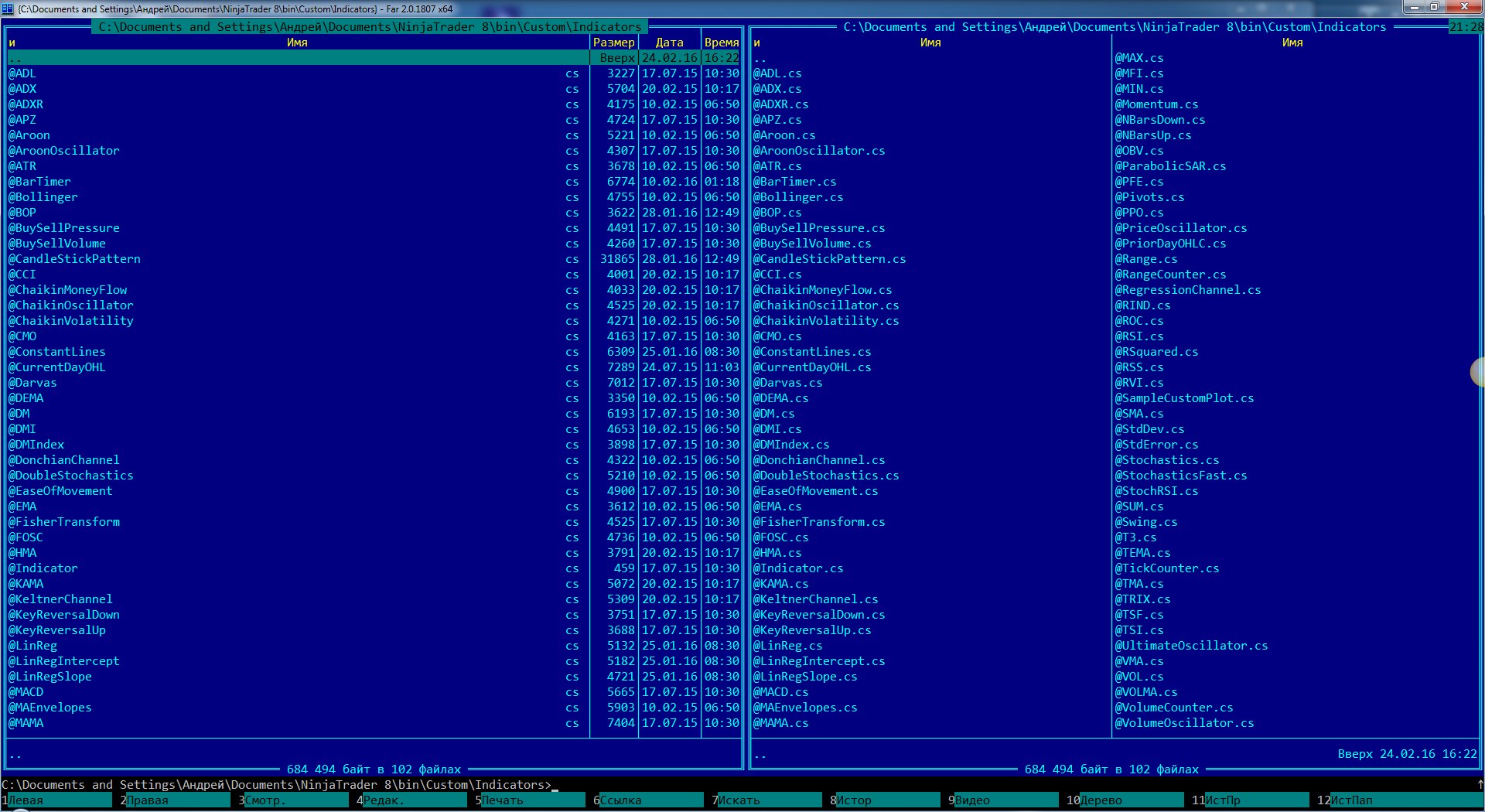The image size is (1485, 812).
Task: Click the 24.07.15 date value
Action: point(670,367)
